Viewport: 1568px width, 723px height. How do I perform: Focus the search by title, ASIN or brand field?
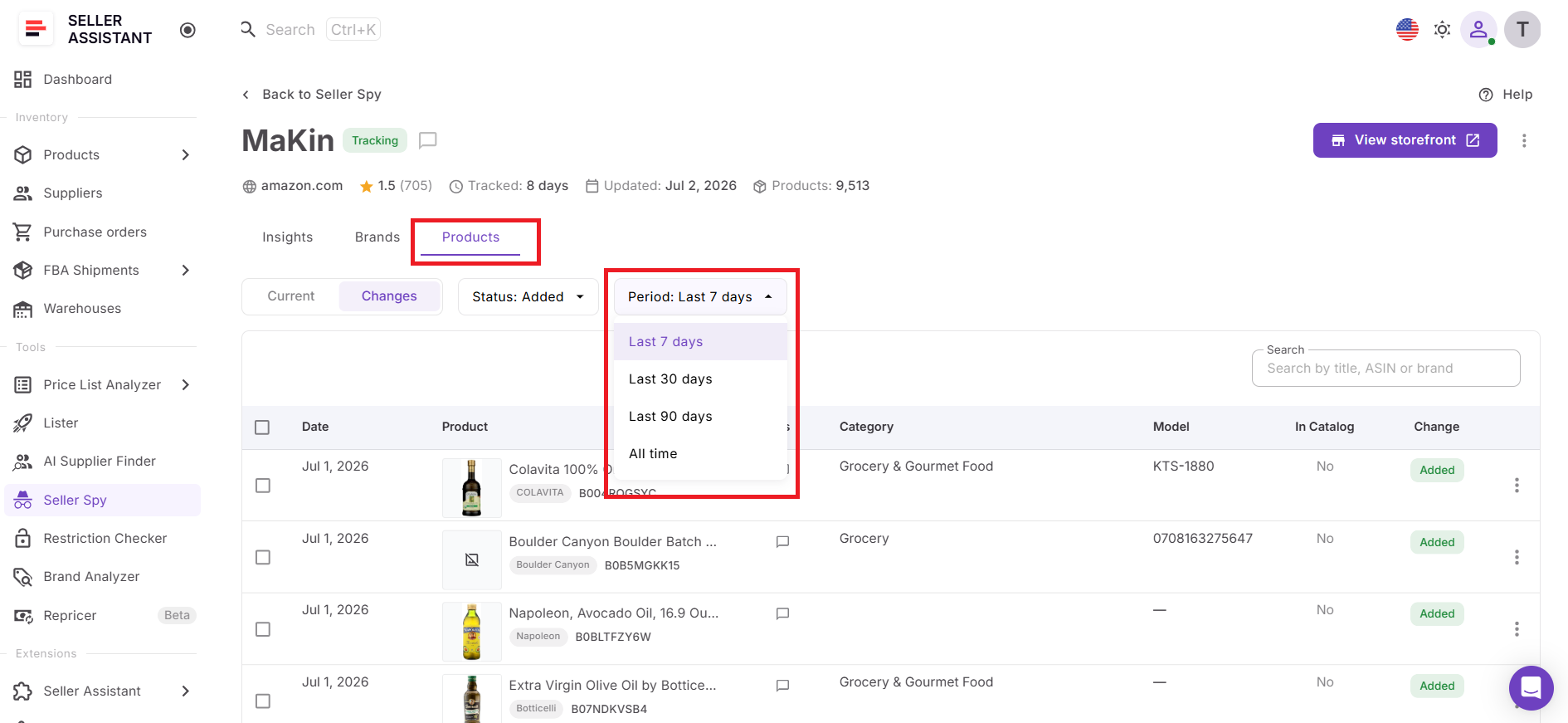(x=1385, y=368)
